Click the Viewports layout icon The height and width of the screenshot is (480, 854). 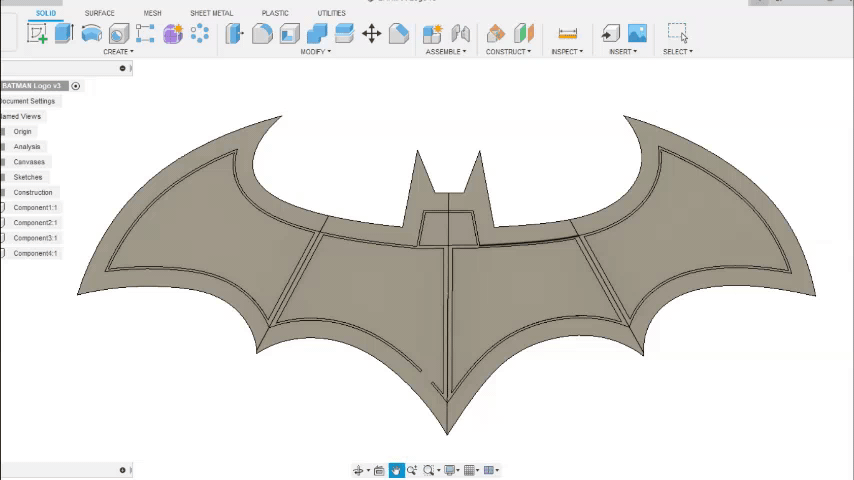(489, 470)
